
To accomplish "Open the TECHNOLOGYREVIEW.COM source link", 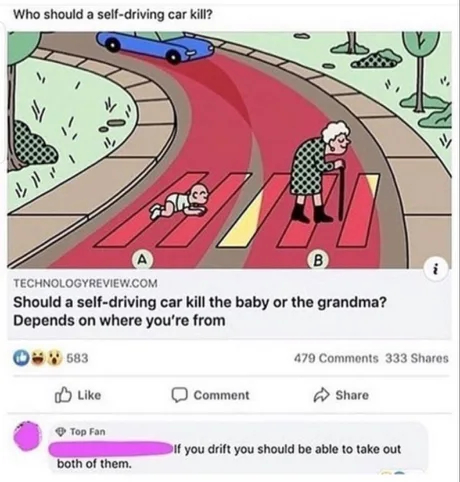I will tap(85, 284).
